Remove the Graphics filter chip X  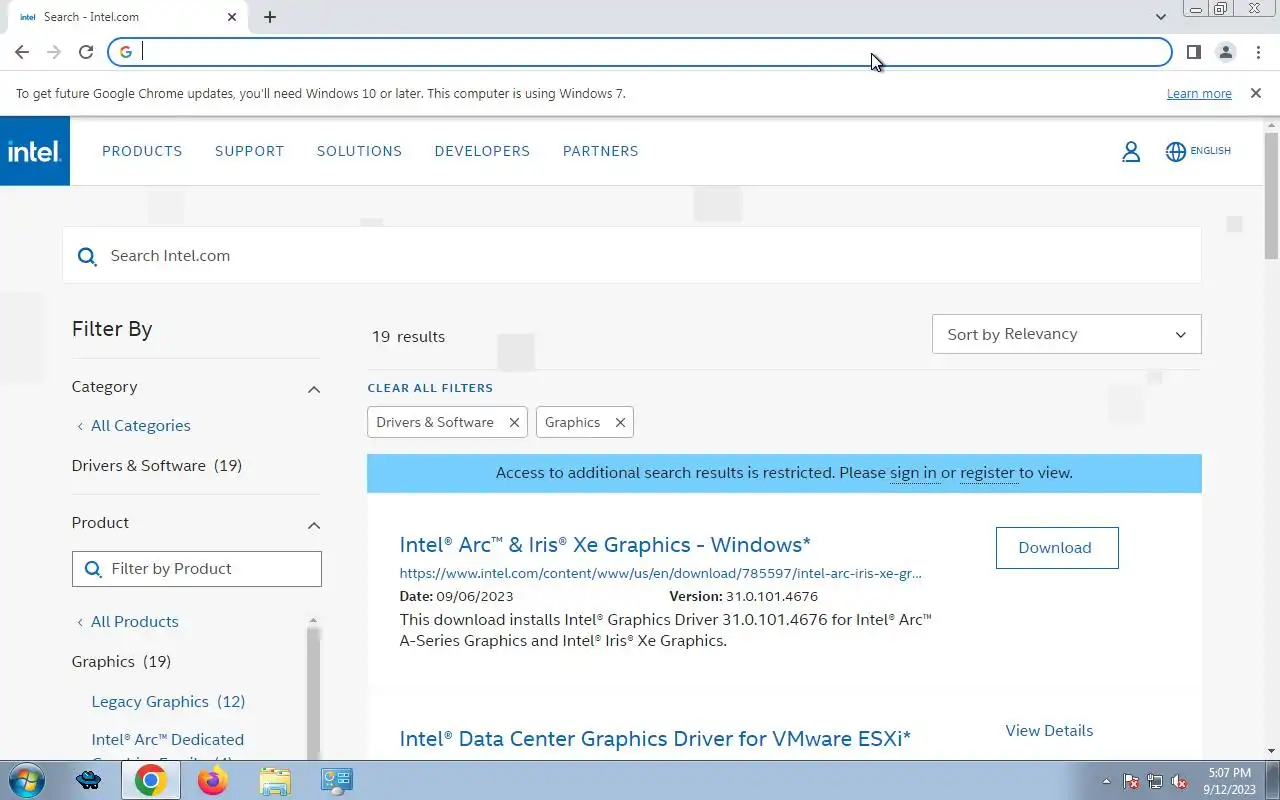[620, 422]
